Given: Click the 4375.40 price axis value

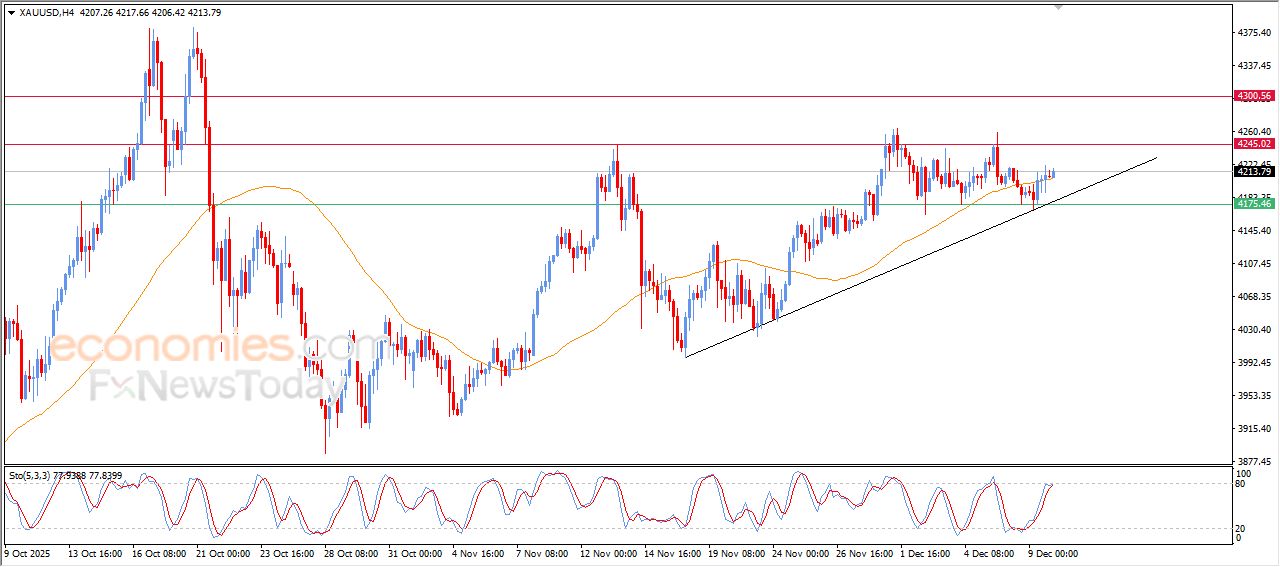Looking at the screenshot, I should click(x=1253, y=33).
